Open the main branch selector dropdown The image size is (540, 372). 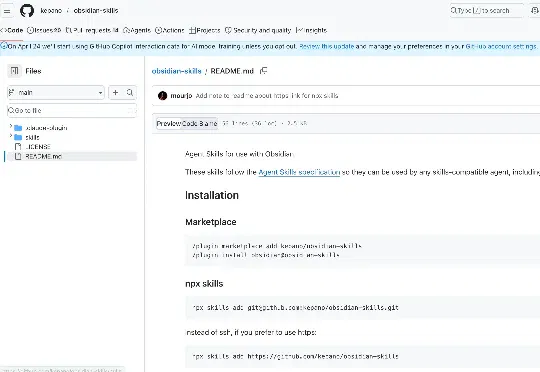55,93
